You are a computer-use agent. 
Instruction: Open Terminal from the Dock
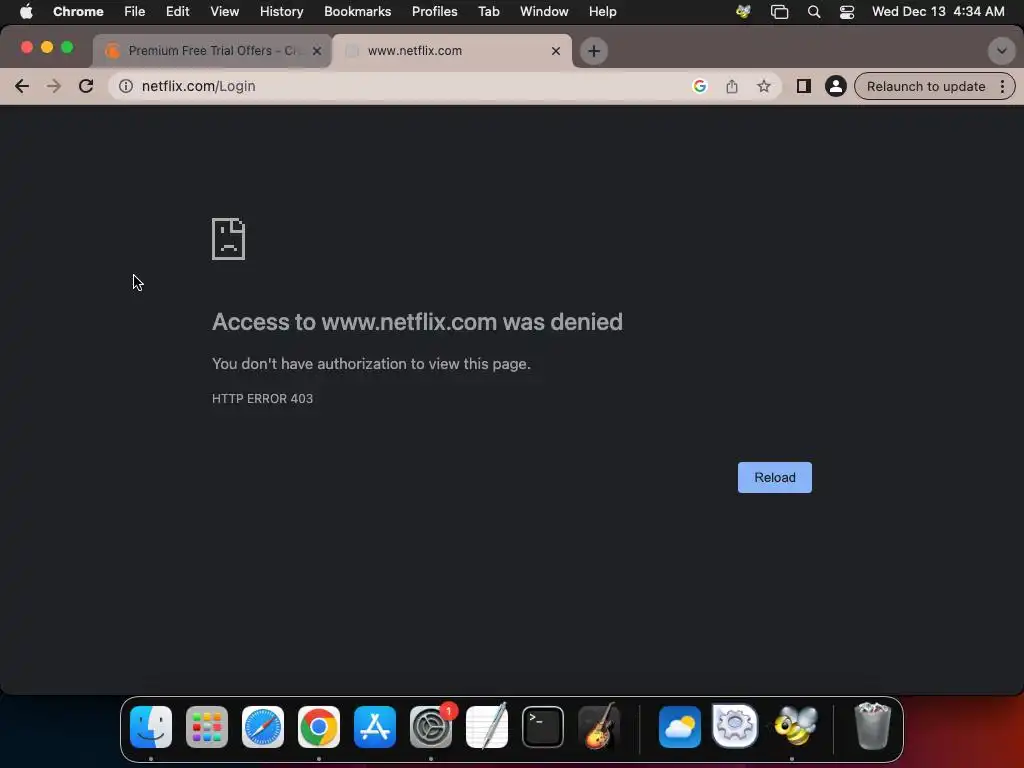click(543, 727)
